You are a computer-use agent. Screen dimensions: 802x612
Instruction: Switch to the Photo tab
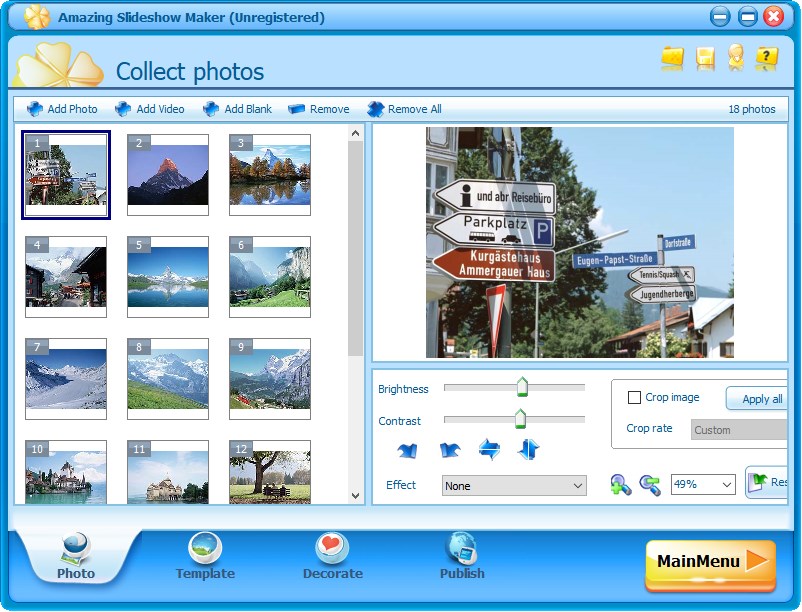76,556
